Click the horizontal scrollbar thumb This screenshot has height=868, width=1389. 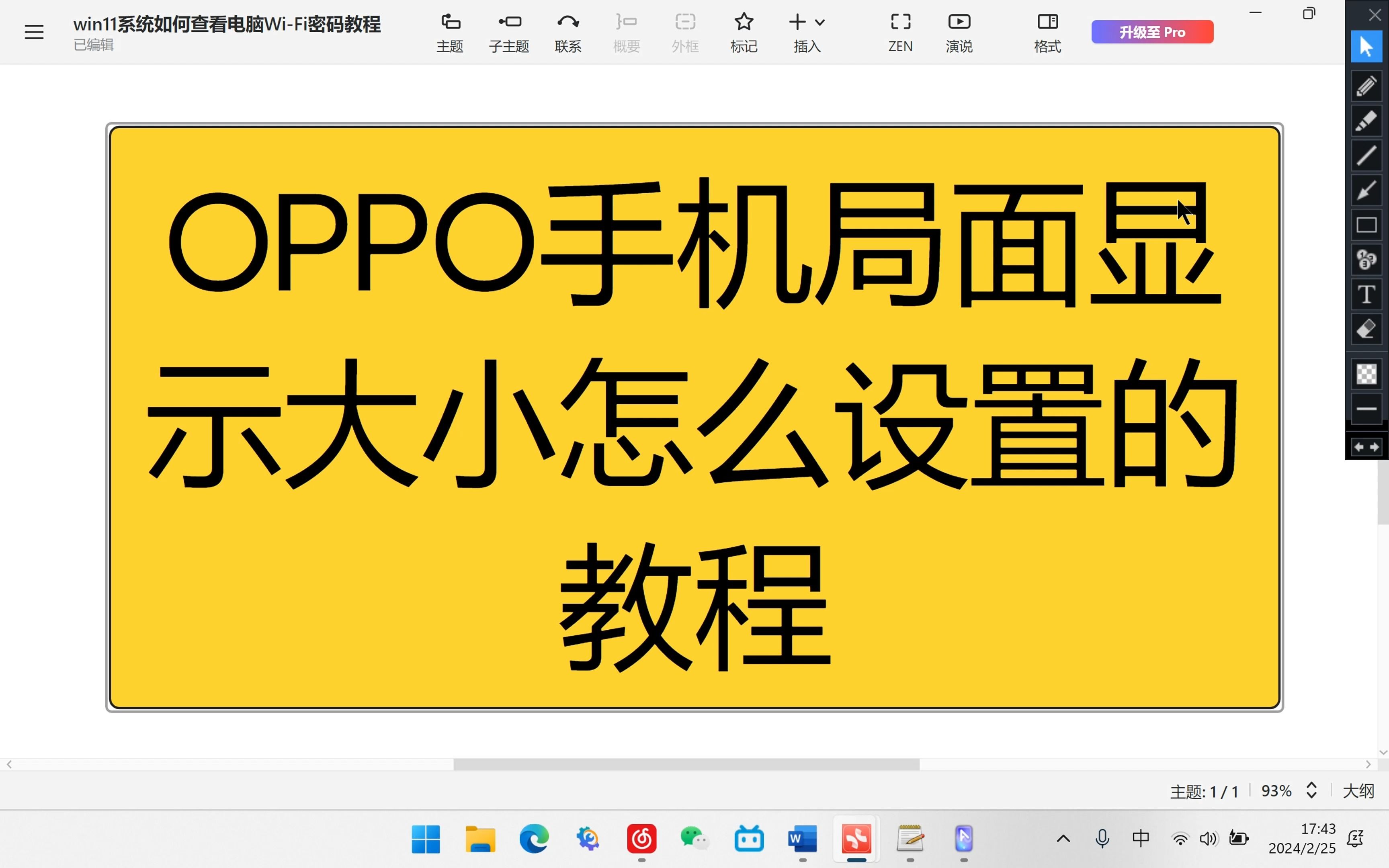coord(686,764)
